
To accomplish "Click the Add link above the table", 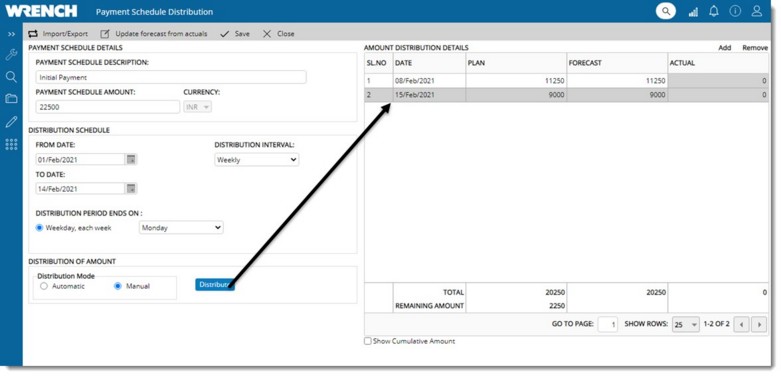I will (x=725, y=48).
